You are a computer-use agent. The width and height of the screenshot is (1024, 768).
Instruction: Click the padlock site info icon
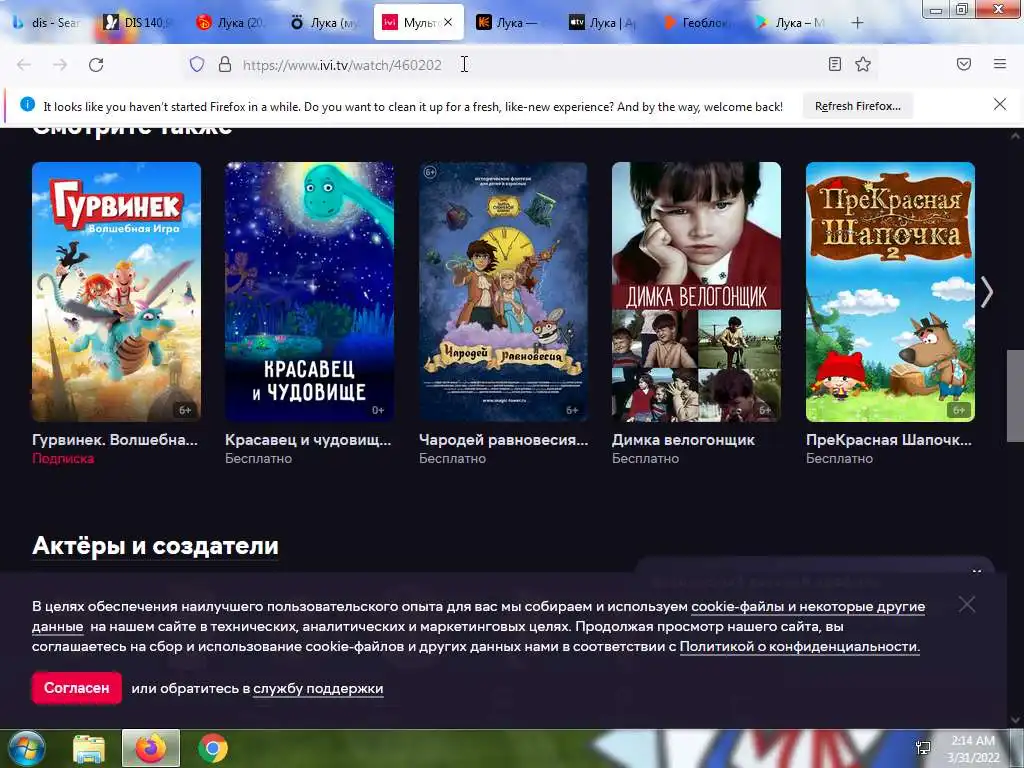coord(225,64)
